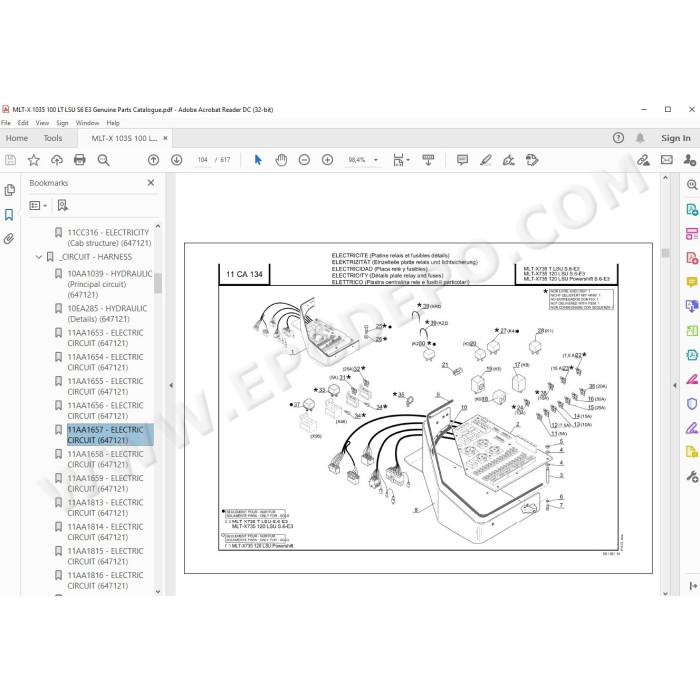
Task: Expand the right pane with bottom arrow
Action: (693, 586)
